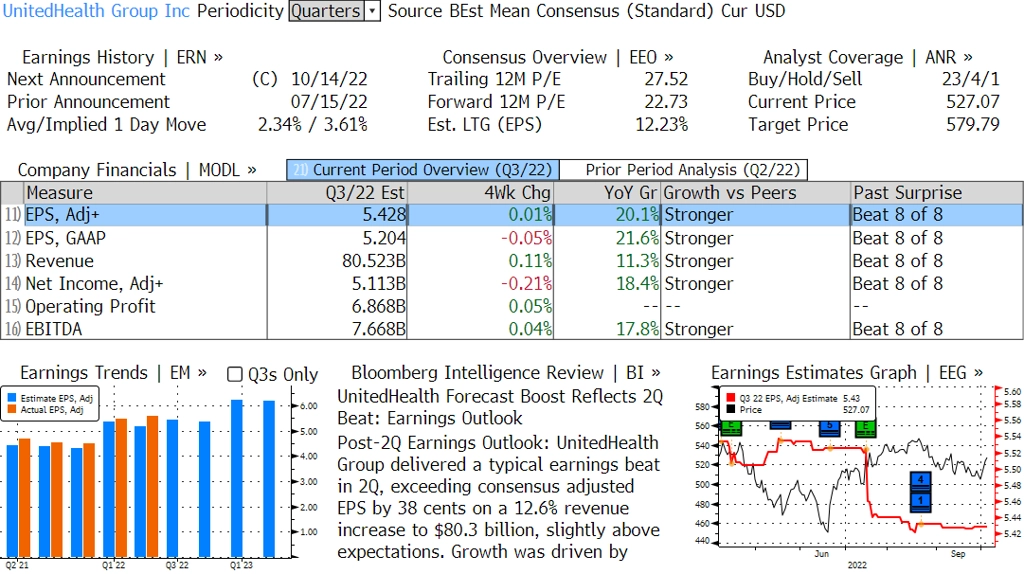Screen dimensions: 1024x574
Task: Select the Operating Profit row
Action: point(512,306)
